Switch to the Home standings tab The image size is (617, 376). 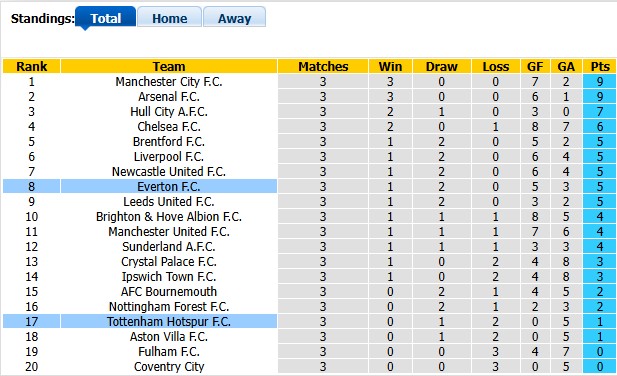tap(170, 18)
